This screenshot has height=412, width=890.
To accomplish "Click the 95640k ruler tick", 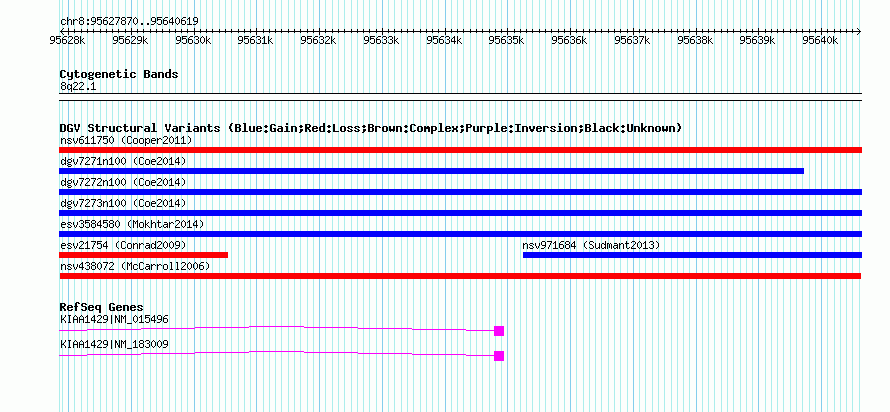I will [820, 40].
